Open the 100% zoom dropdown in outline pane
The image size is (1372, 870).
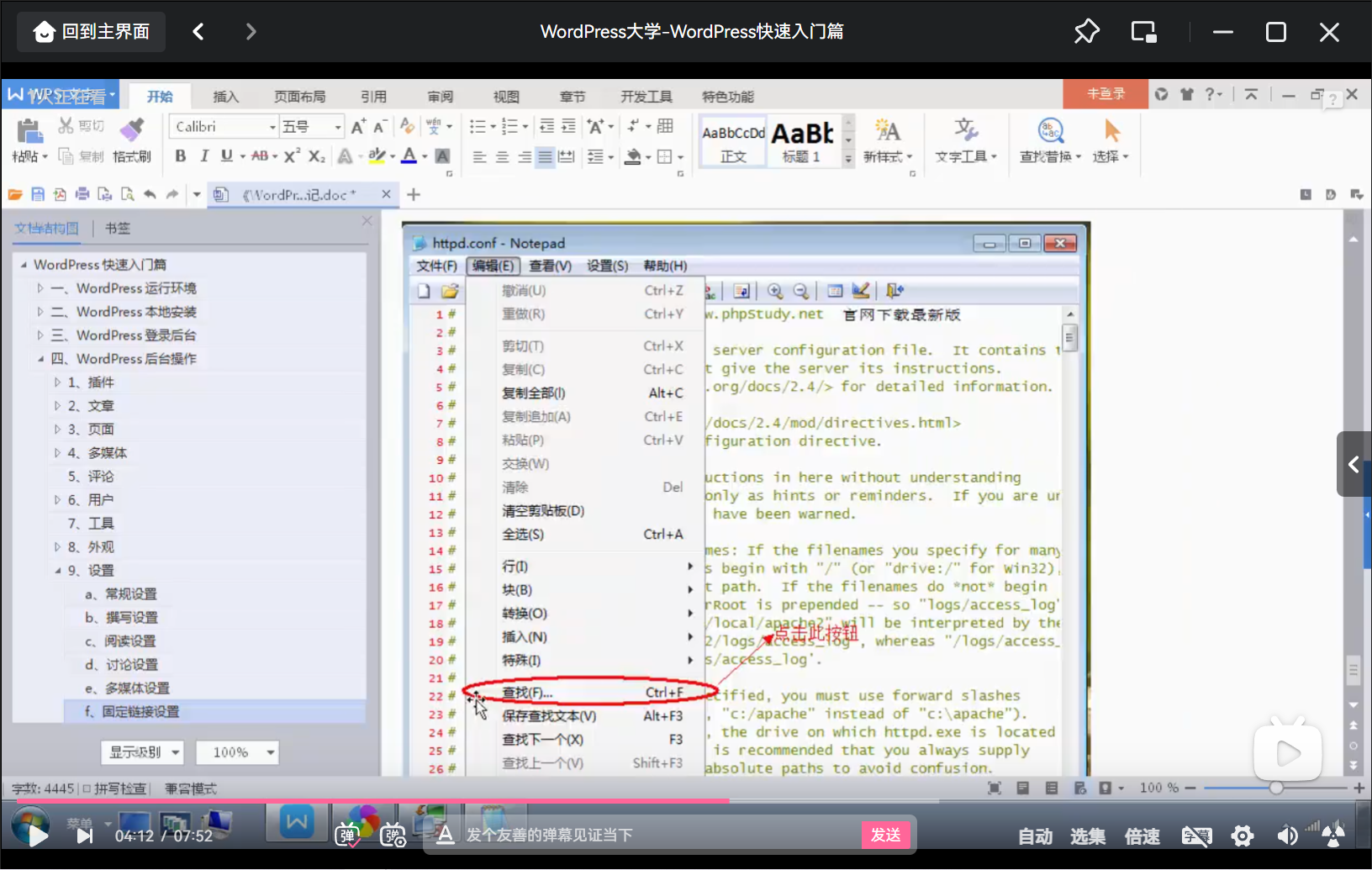(x=237, y=752)
